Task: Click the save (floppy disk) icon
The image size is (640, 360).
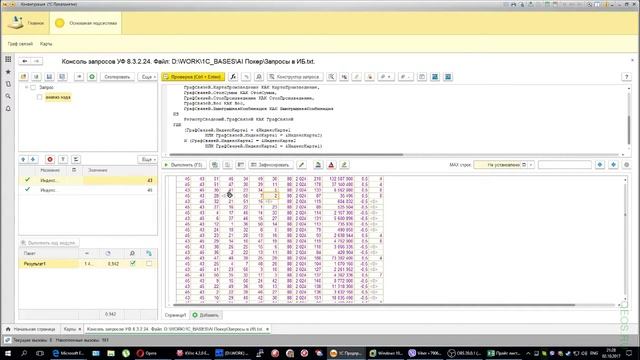Action: (49, 77)
